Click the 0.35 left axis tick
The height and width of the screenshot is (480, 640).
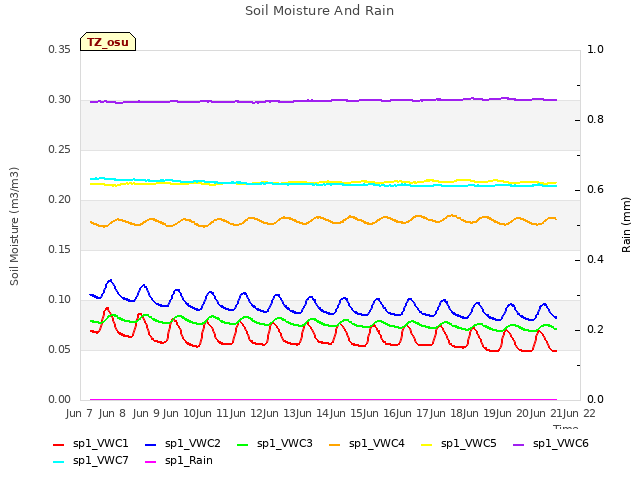coord(60,50)
